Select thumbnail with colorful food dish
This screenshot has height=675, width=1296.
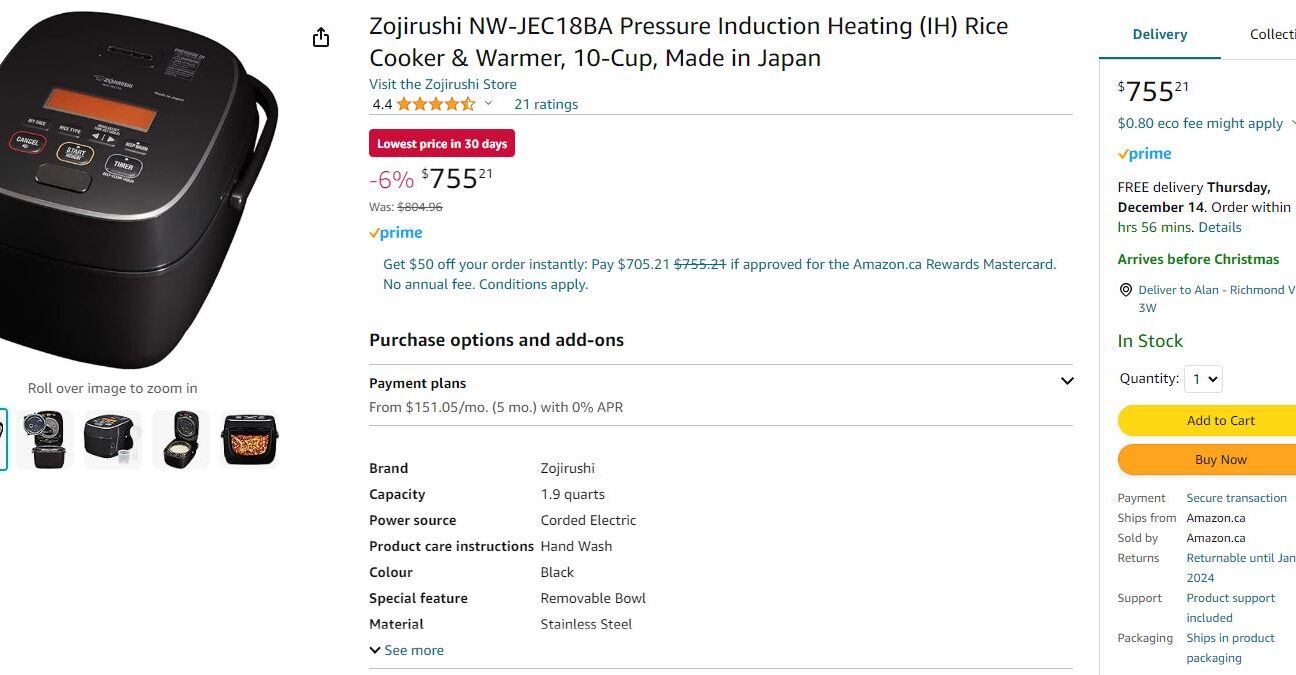click(x=249, y=439)
